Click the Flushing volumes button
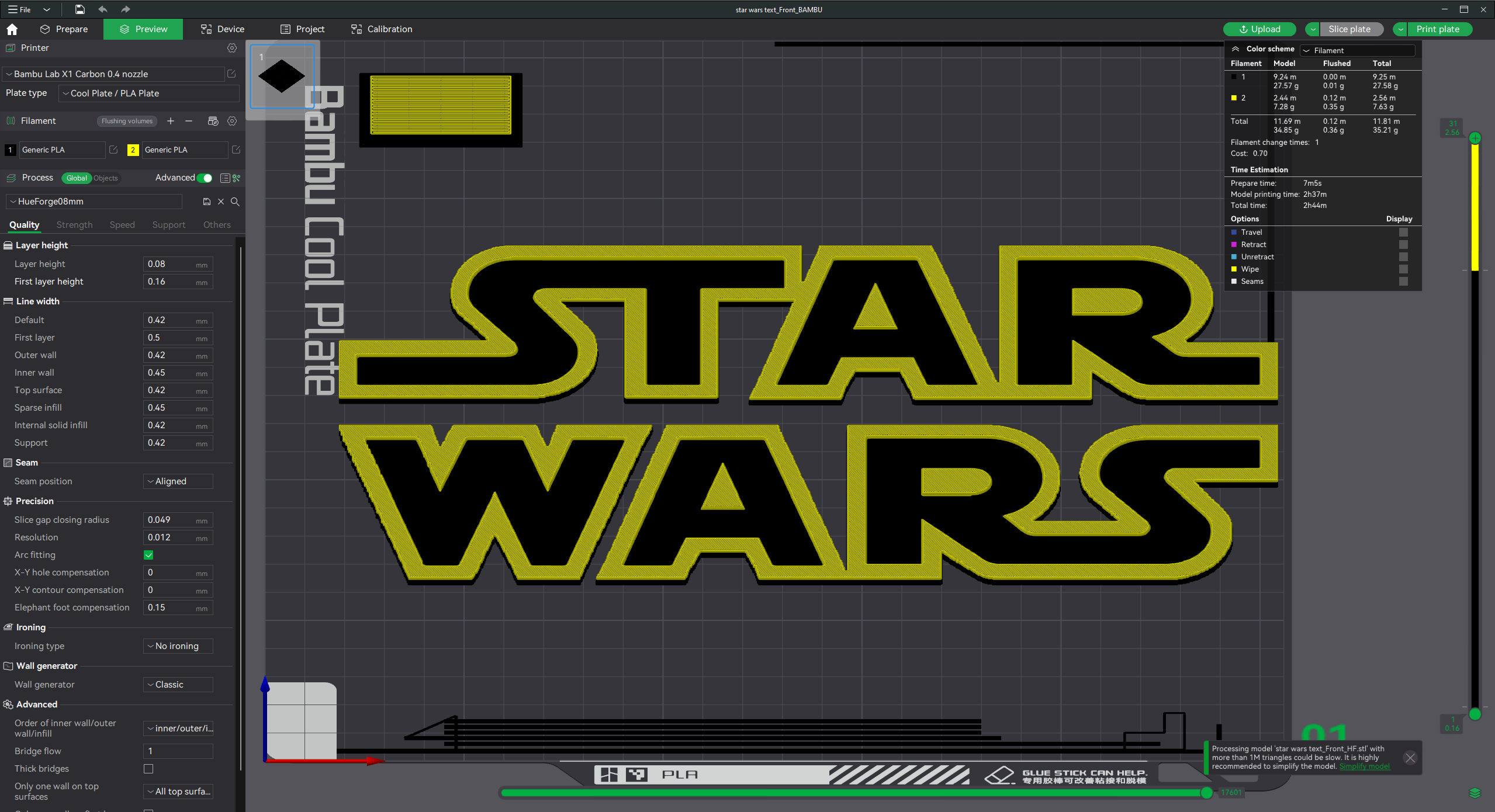The image size is (1495, 812). [x=127, y=121]
